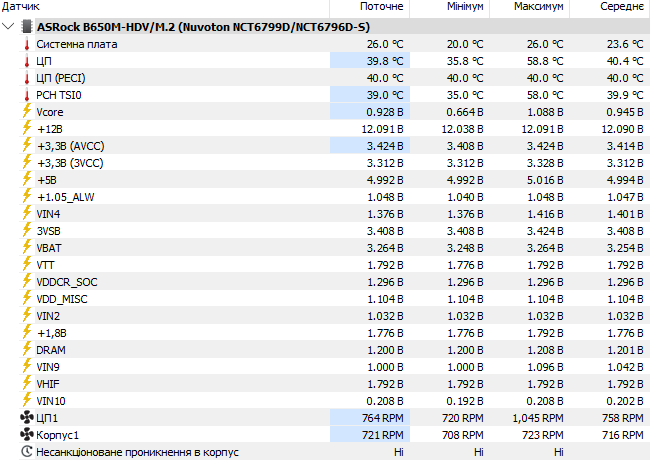Select the VDD_MISC row label
Screen dimensions: 655x465
[62, 300]
